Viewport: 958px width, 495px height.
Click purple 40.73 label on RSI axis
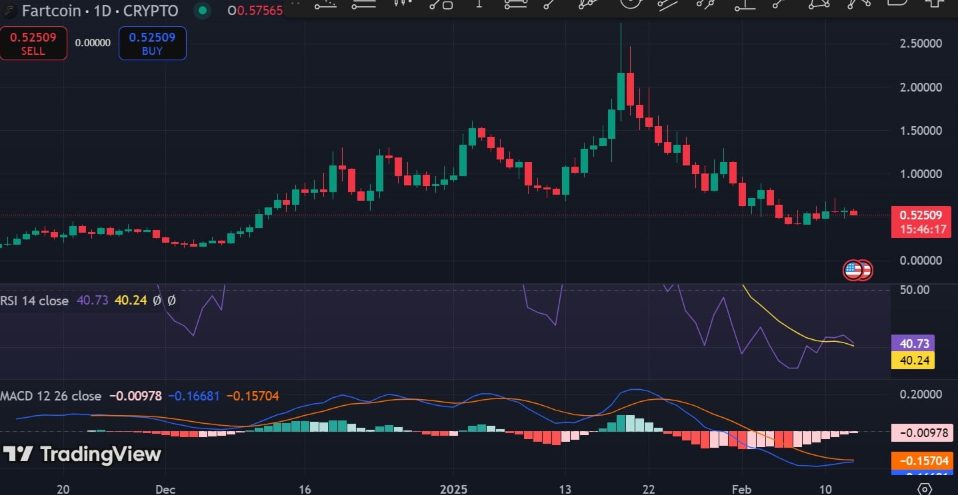pos(913,343)
